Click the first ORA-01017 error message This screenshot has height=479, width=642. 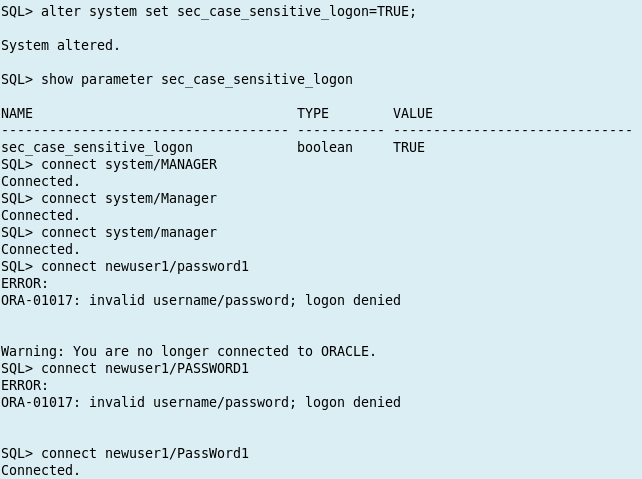click(x=200, y=300)
